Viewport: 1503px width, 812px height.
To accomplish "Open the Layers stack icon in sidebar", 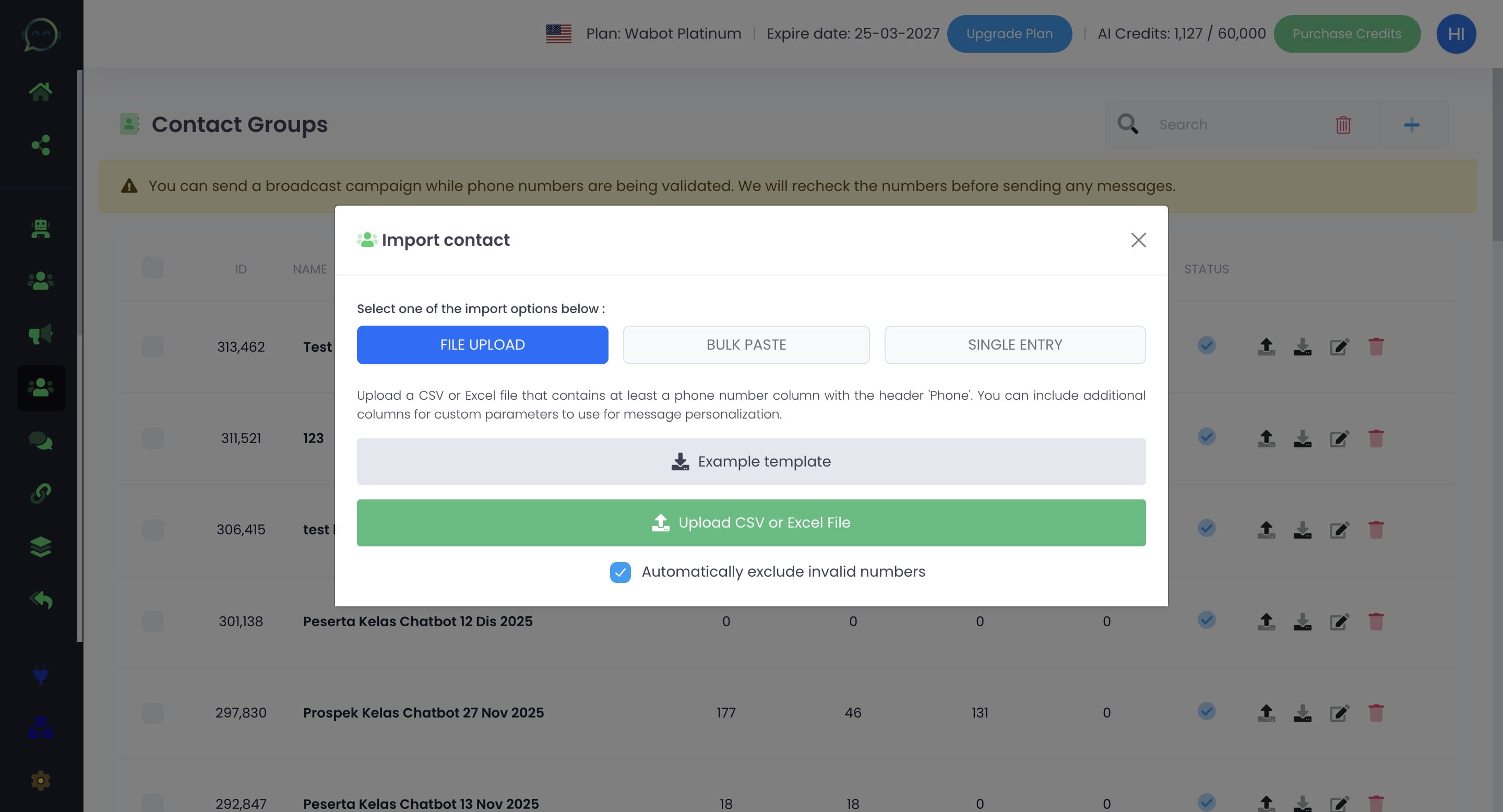I will coord(41,546).
